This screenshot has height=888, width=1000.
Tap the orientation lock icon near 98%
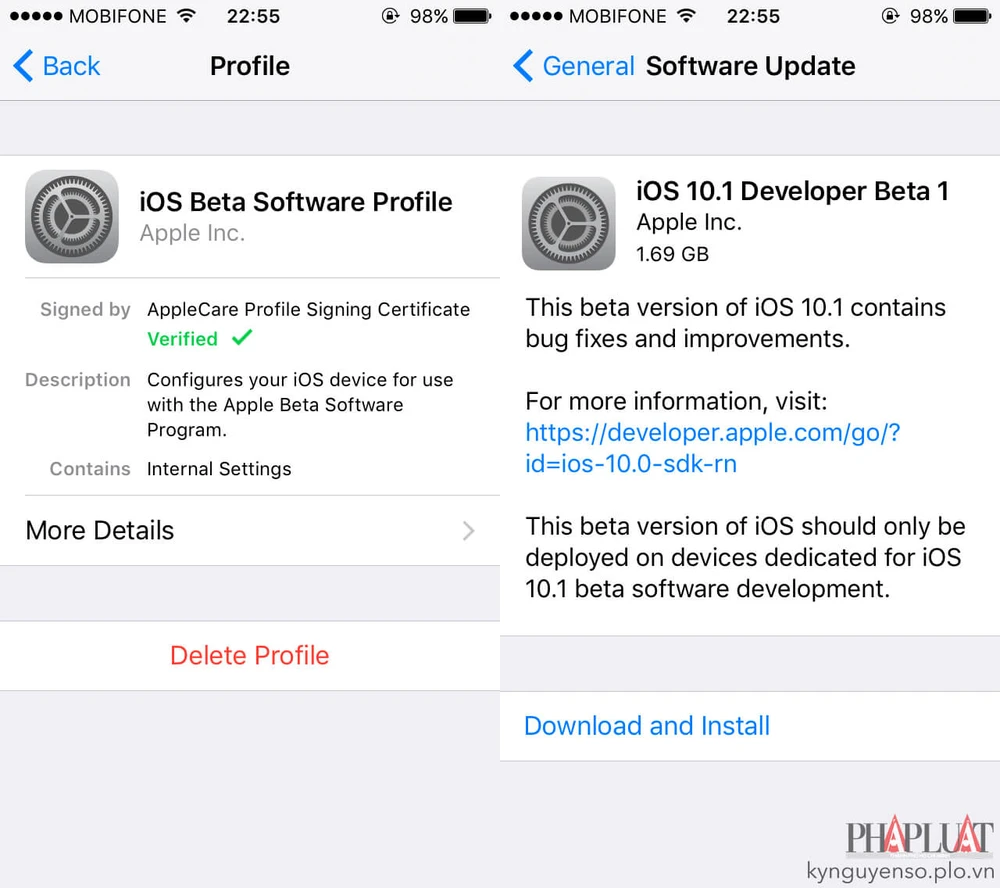[x=390, y=15]
